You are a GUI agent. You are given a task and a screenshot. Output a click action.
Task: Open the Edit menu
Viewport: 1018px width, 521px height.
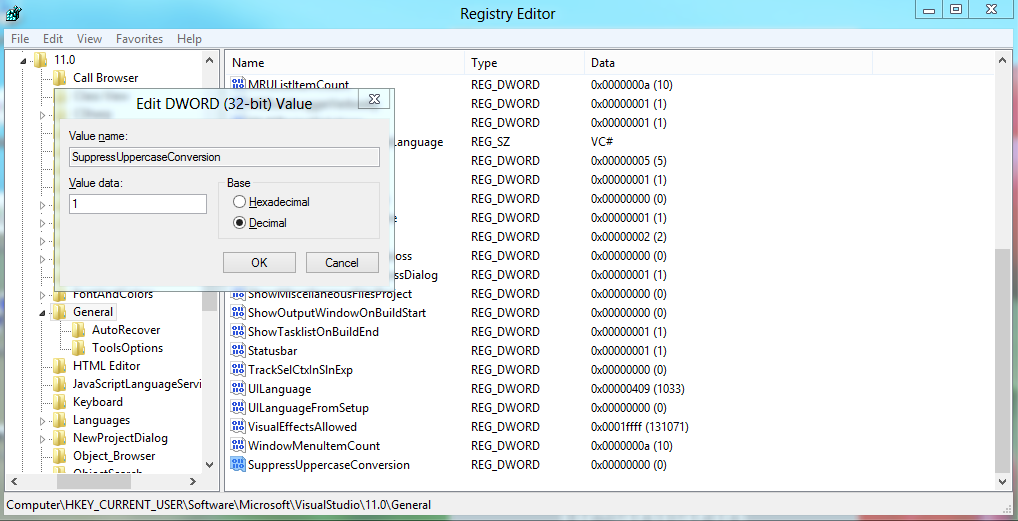(53, 39)
